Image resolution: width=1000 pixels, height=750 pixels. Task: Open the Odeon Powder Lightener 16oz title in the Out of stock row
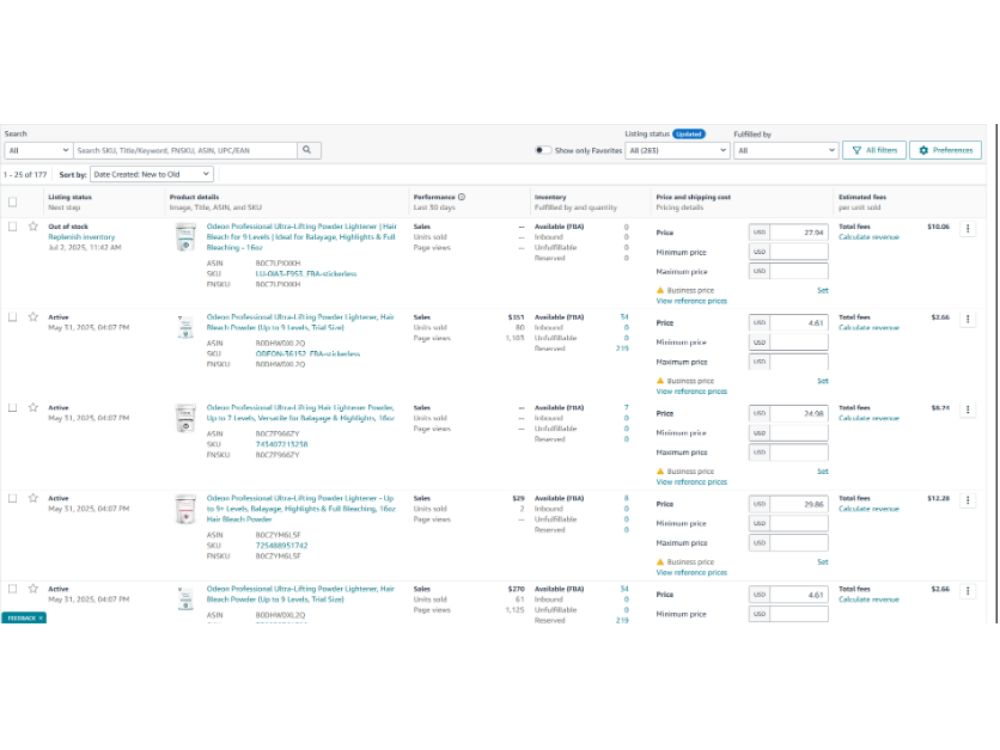[302, 237]
